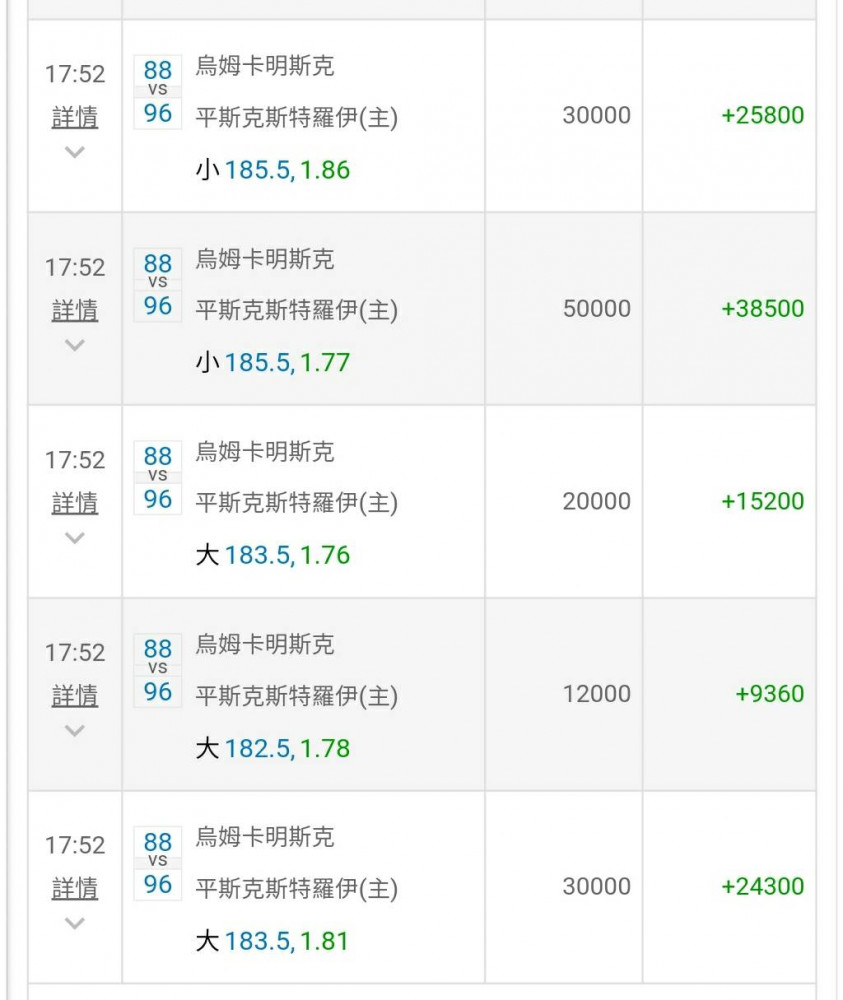843x1000 pixels.
Task: Click team name 烏姆卡明斯克 in 大 183.5, 1.76 row
Action: pos(265,452)
